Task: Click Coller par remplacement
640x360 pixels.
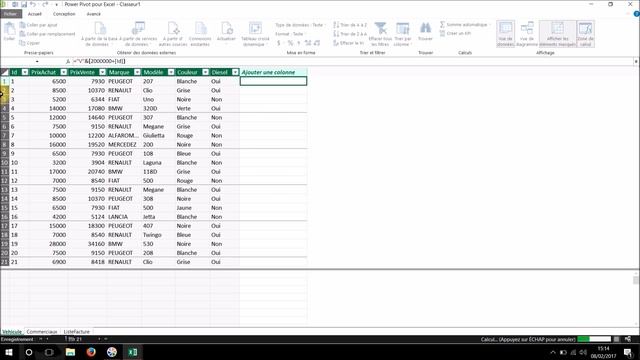Action: pyautogui.click(x=47, y=34)
